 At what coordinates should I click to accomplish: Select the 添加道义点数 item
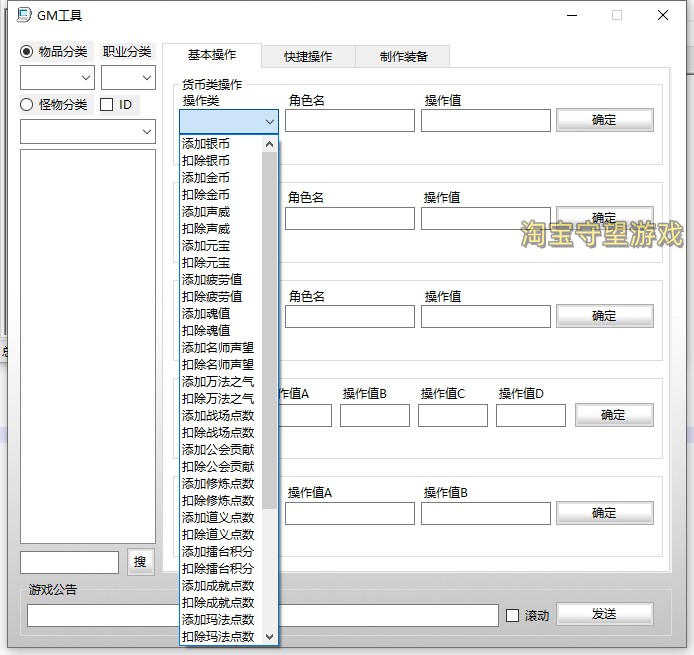point(221,517)
